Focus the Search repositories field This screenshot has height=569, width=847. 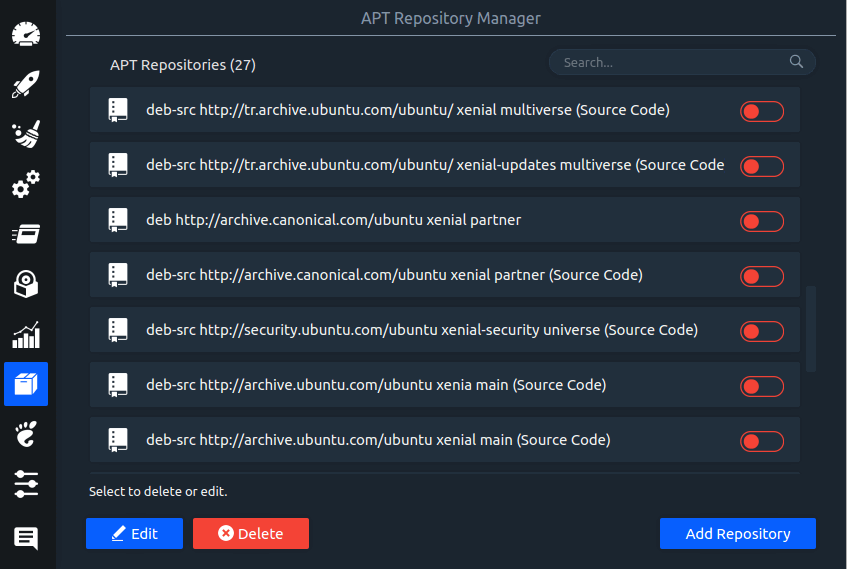pos(682,62)
